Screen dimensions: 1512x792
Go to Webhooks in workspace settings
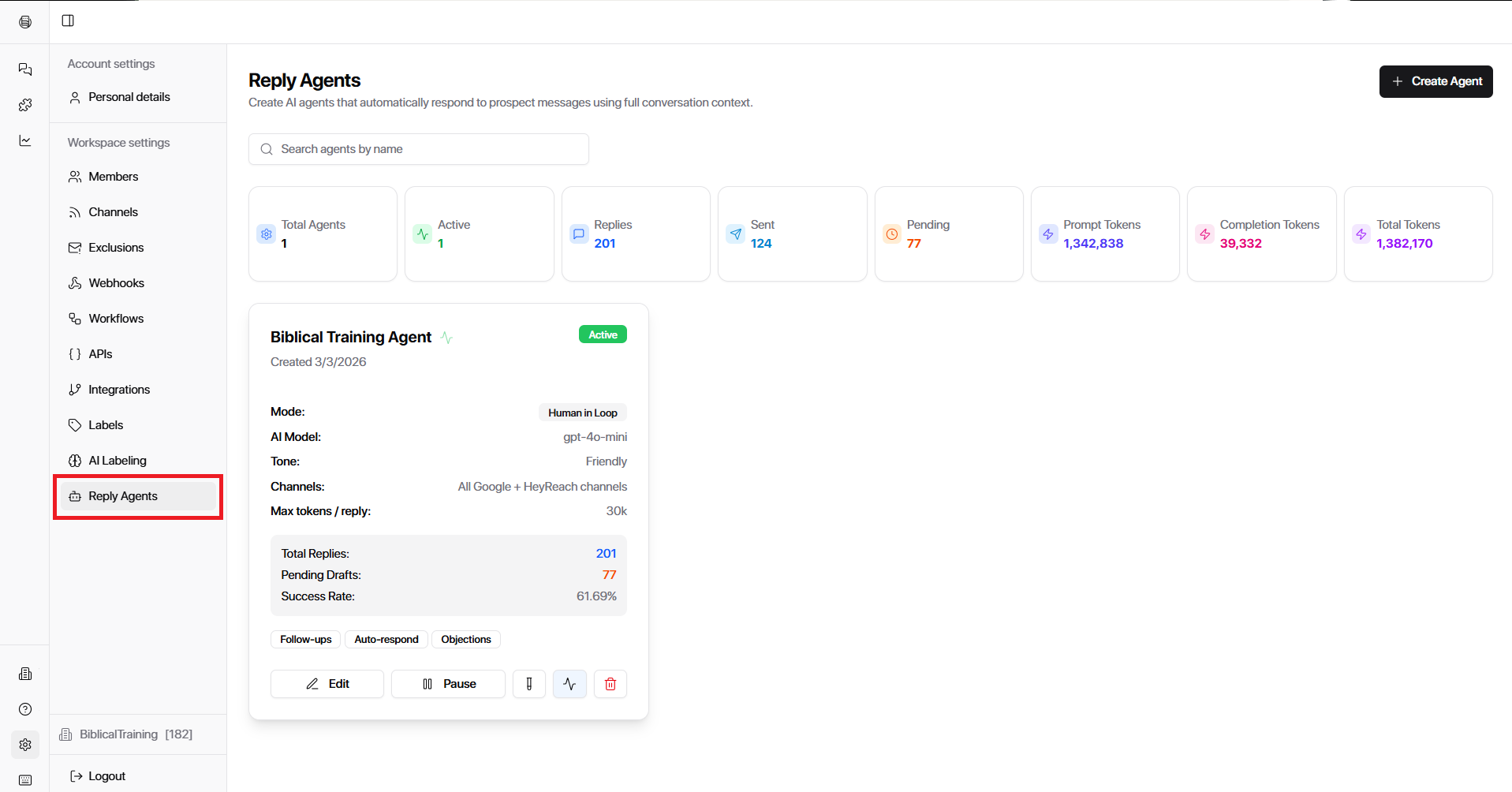coord(116,283)
